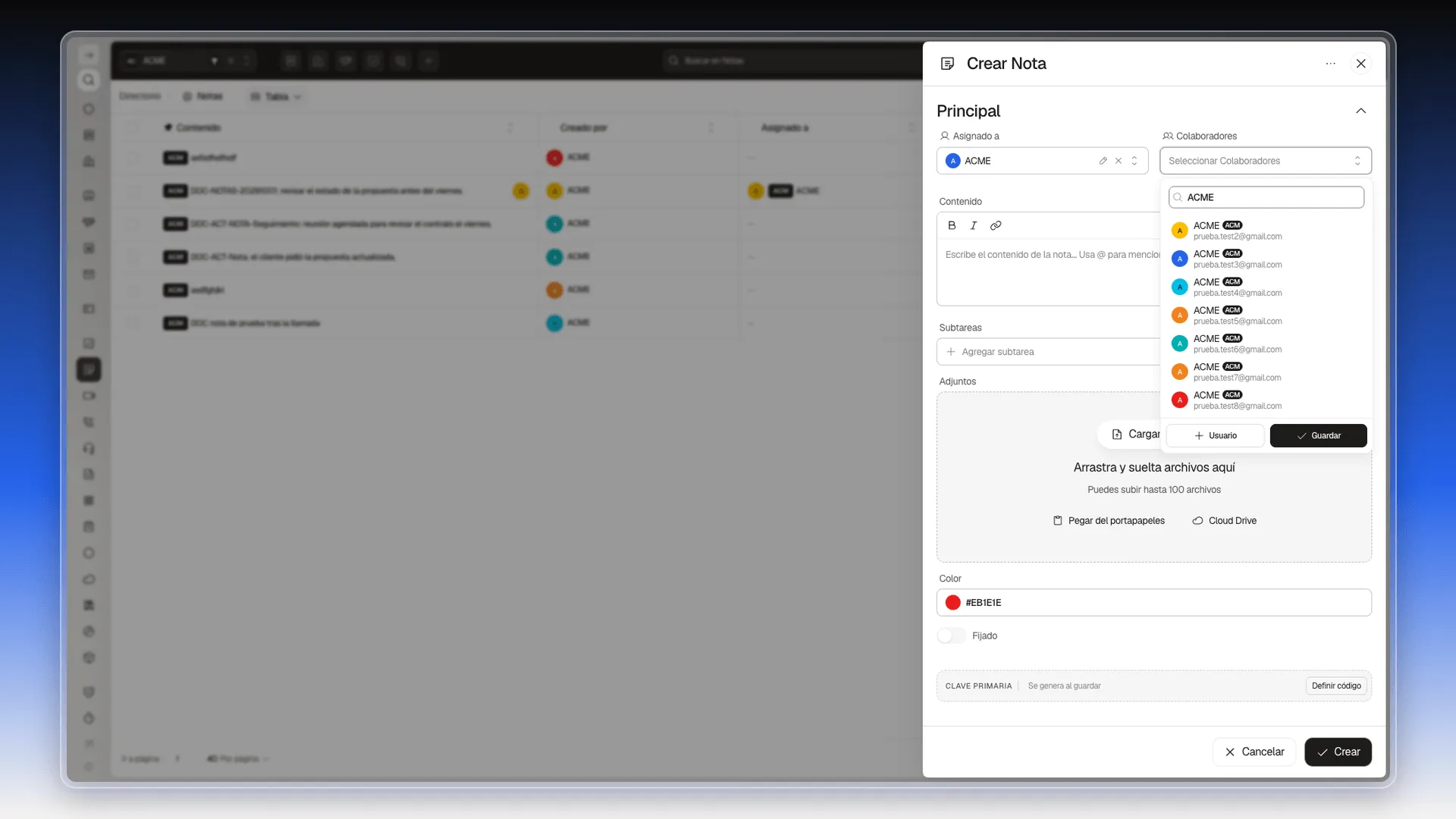Select collaborator prueba.test3@gmail.com
This screenshot has width=1456, height=819.
pyautogui.click(x=1266, y=259)
